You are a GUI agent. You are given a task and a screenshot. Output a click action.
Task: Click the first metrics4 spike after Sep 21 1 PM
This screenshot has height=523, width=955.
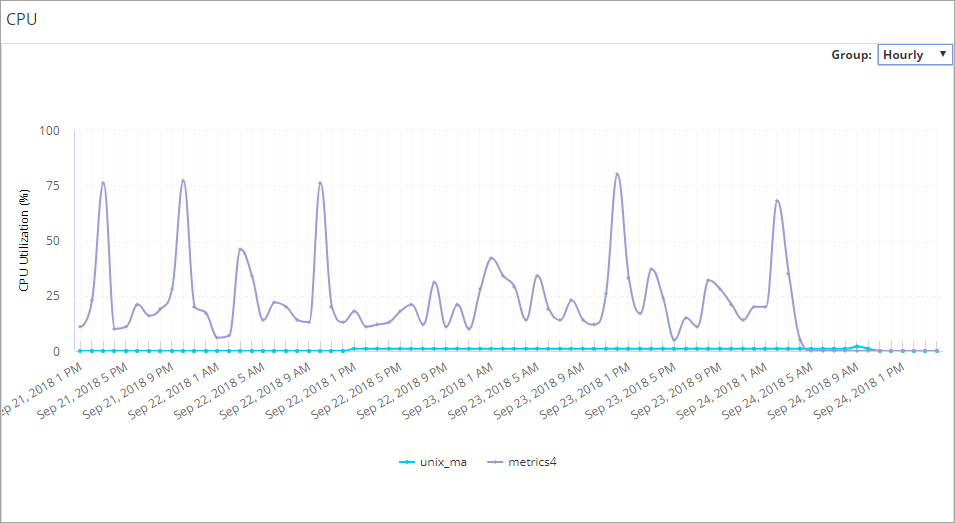pos(103,183)
